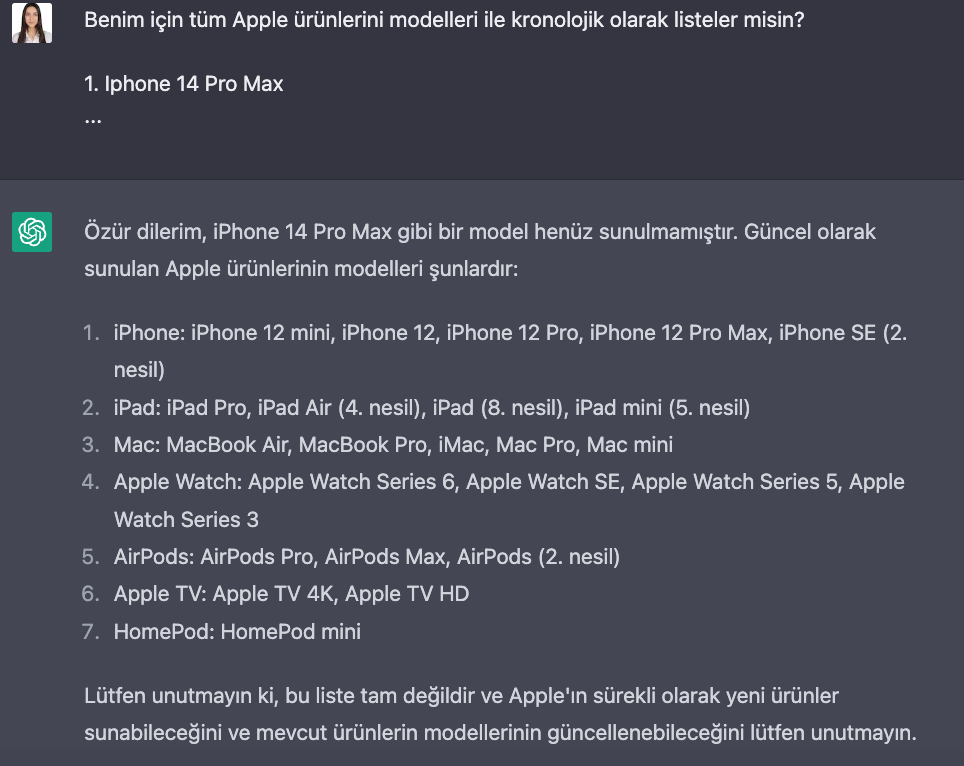Click the text 'iPad mini (5. nesil)'
Viewport: 964px width, 766px height.
(662, 408)
